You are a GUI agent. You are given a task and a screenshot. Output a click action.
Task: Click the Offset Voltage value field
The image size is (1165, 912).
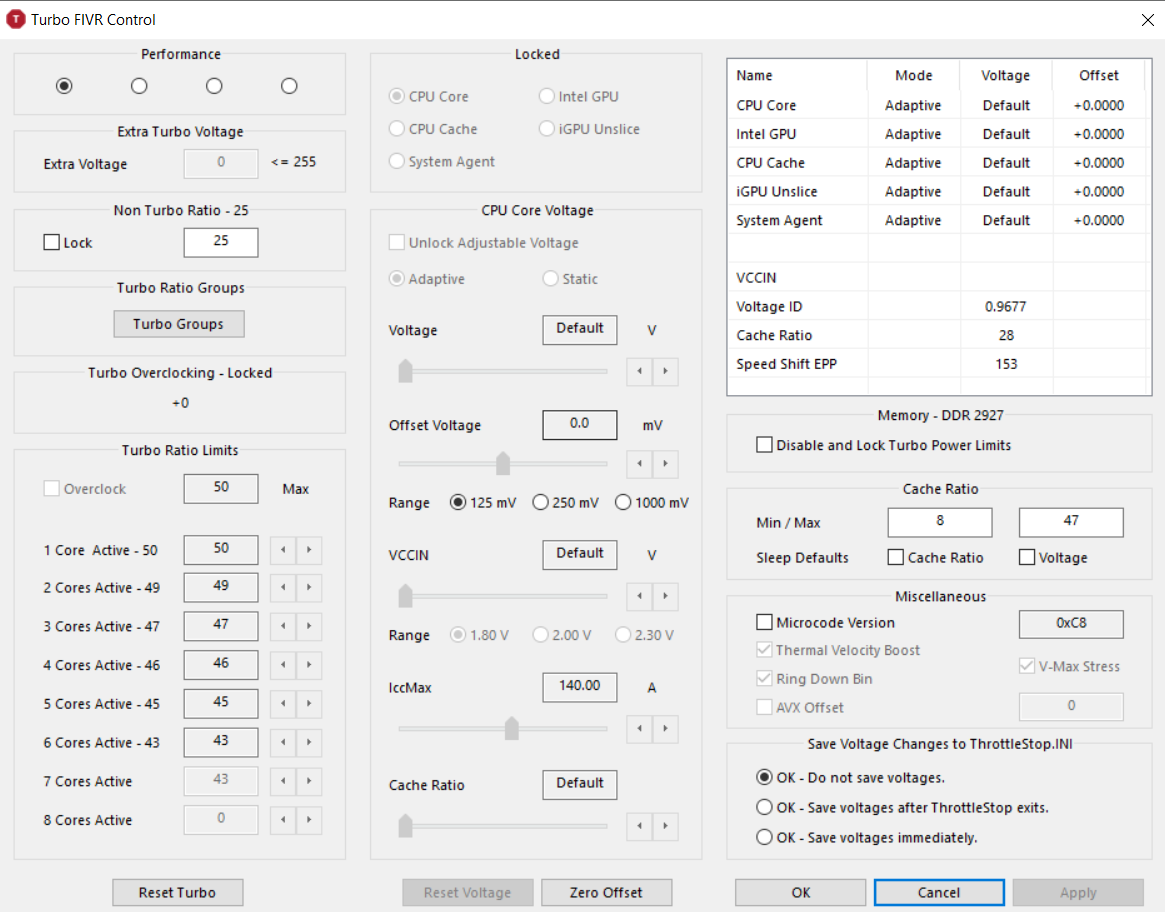tap(580, 424)
